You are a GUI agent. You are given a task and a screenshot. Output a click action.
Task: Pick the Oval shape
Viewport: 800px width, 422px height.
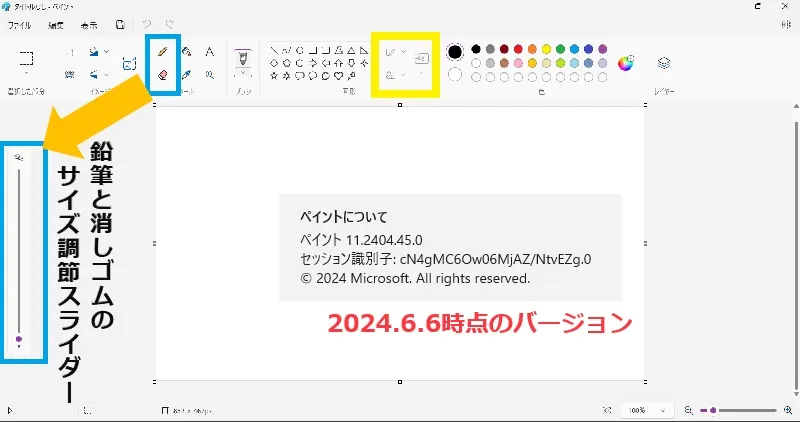300,51
